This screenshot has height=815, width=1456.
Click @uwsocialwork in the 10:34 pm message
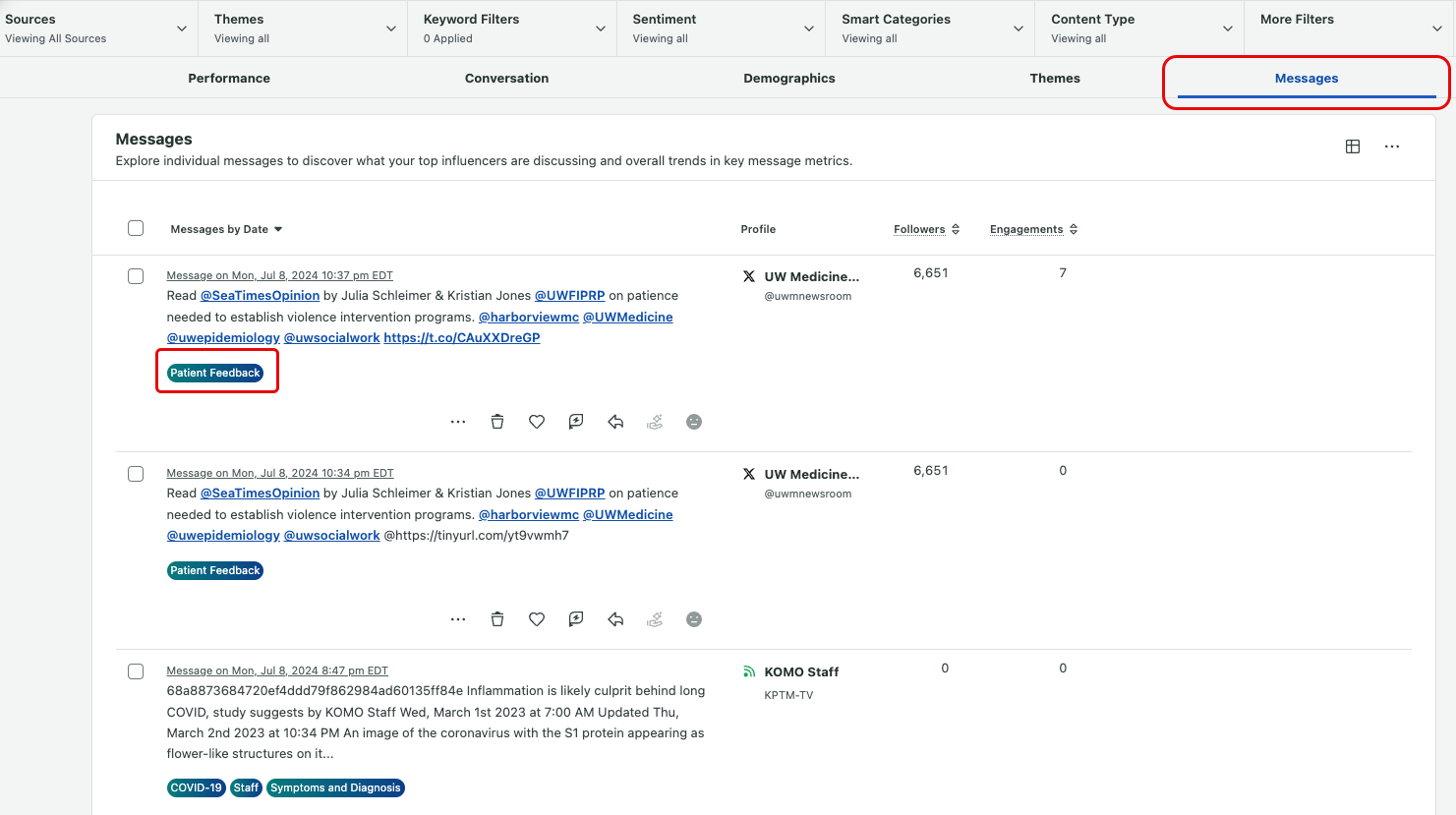pyautogui.click(x=332, y=536)
